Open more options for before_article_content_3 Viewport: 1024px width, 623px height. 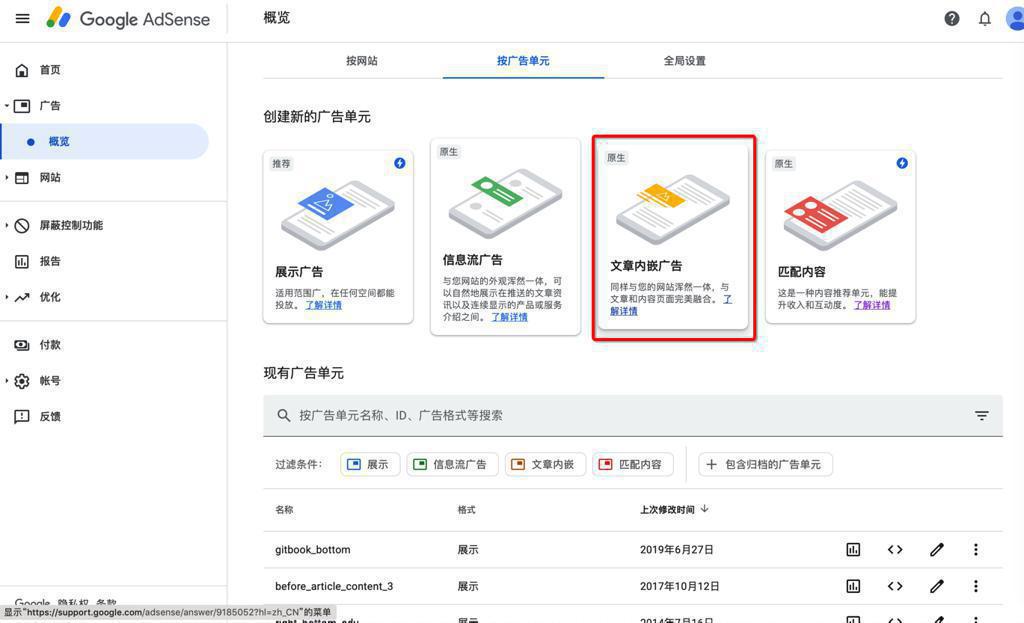click(976, 586)
